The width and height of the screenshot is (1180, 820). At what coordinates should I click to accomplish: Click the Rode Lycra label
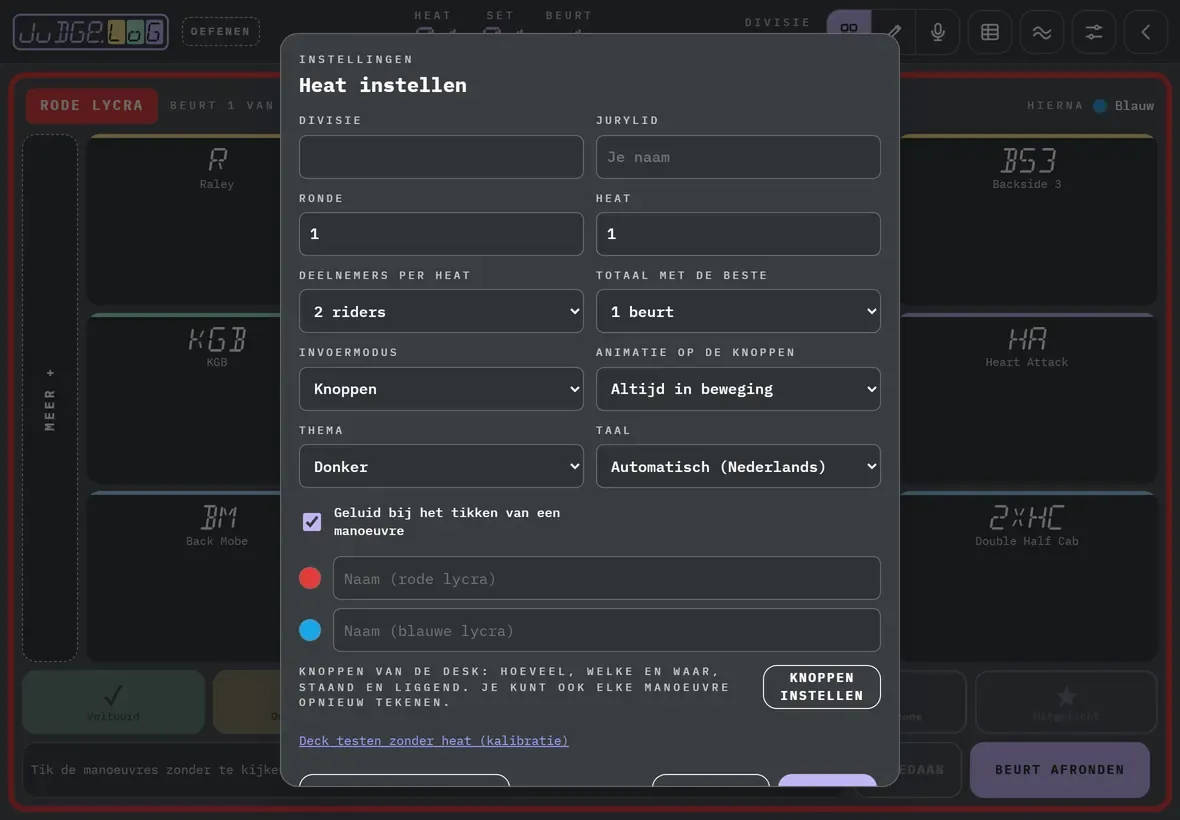click(92, 105)
